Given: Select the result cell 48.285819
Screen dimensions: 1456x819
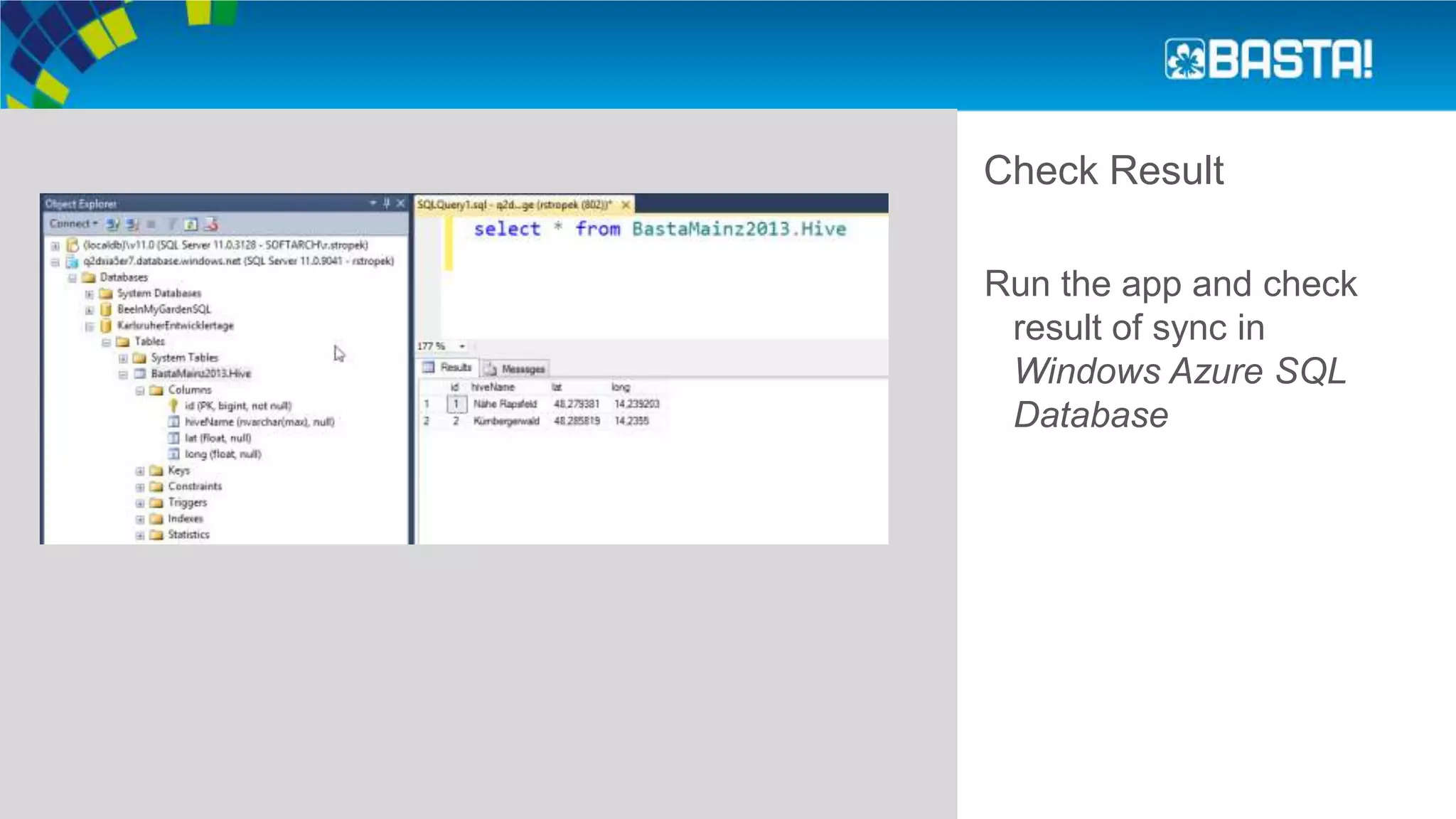Looking at the screenshot, I should point(577,421).
